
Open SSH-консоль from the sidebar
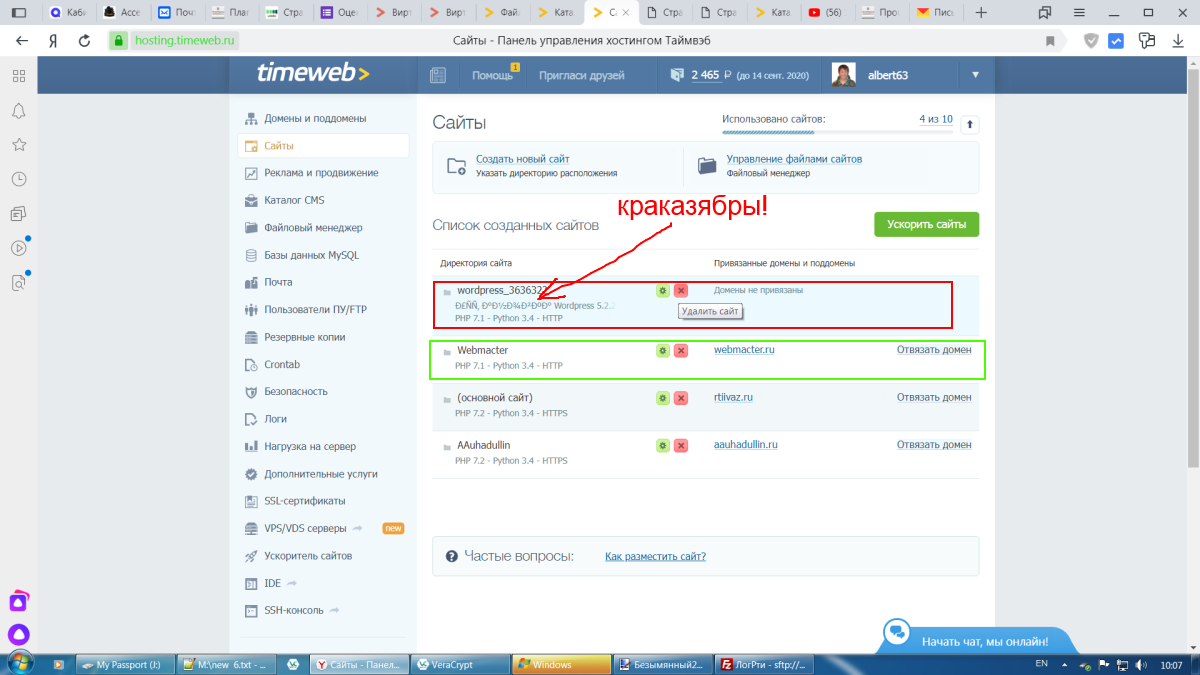pos(292,610)
